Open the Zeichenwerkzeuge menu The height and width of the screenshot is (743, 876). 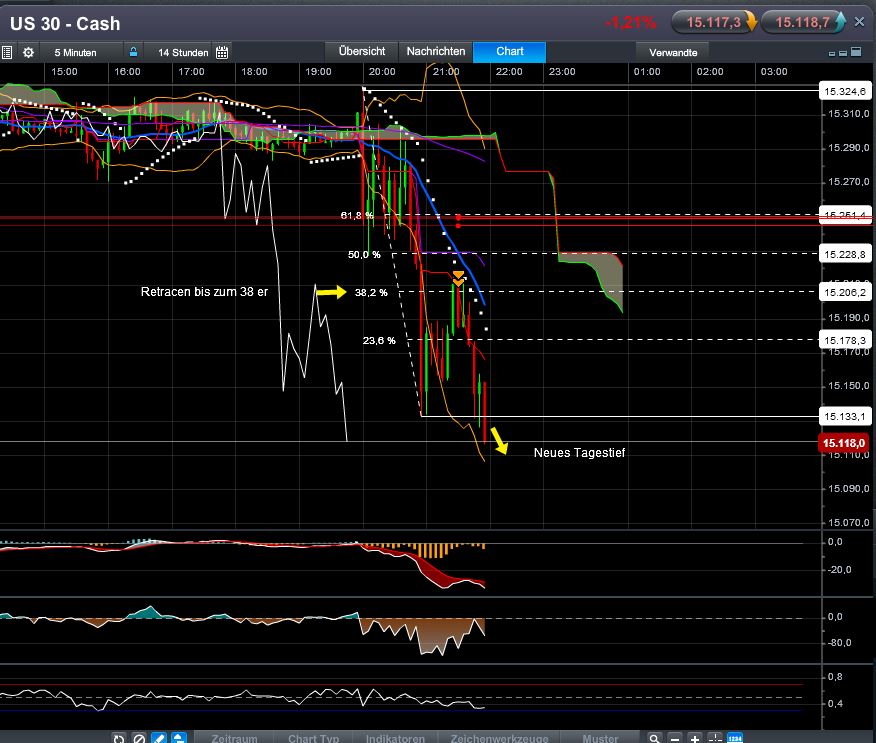click(499, 738)
